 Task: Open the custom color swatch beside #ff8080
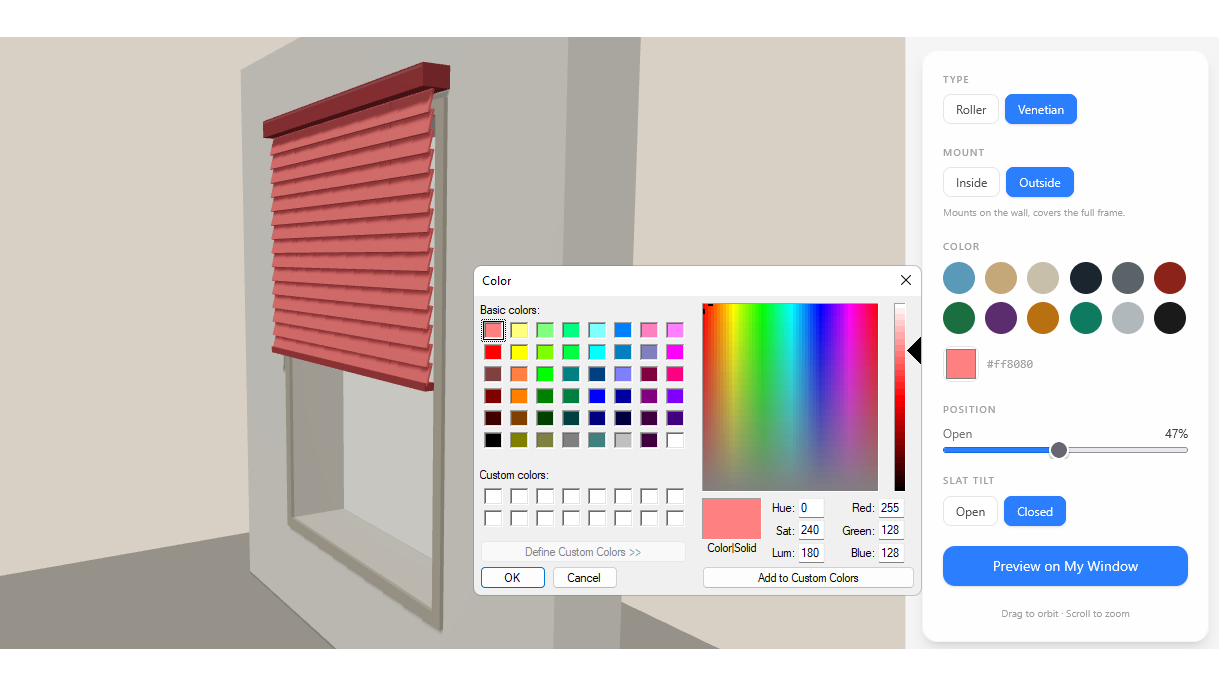point(961,364)
